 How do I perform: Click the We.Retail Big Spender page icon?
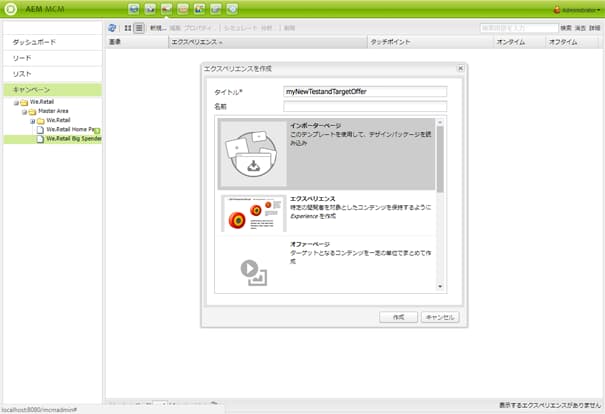(x=40, y=139)
